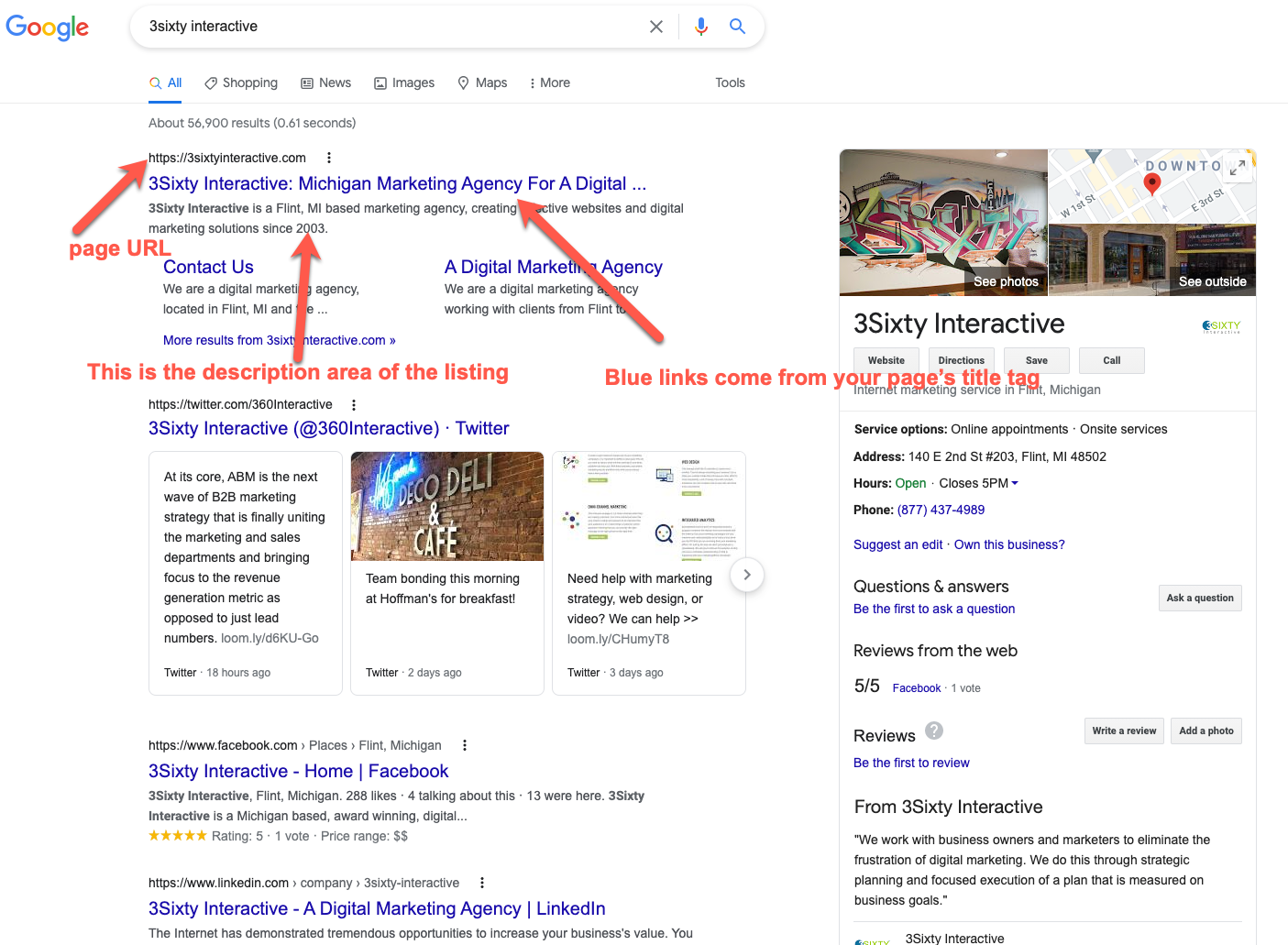Open the Tools filter options
Screen dimensions: 1288x945
point(730,82)
